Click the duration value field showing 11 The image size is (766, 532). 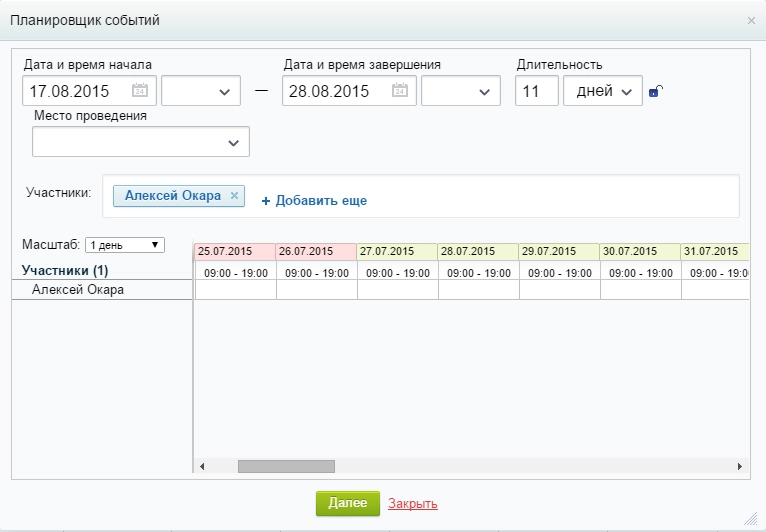pos(536,91)
